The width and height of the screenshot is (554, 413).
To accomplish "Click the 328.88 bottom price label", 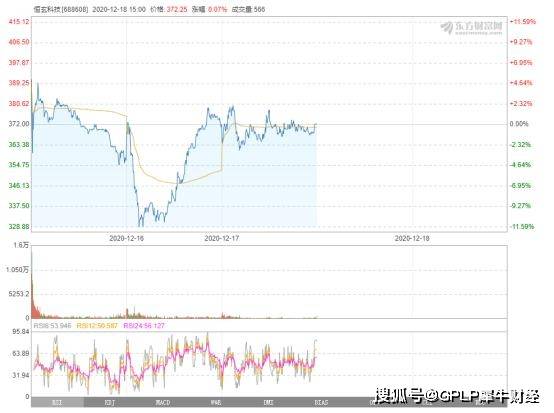I will 19,226.
